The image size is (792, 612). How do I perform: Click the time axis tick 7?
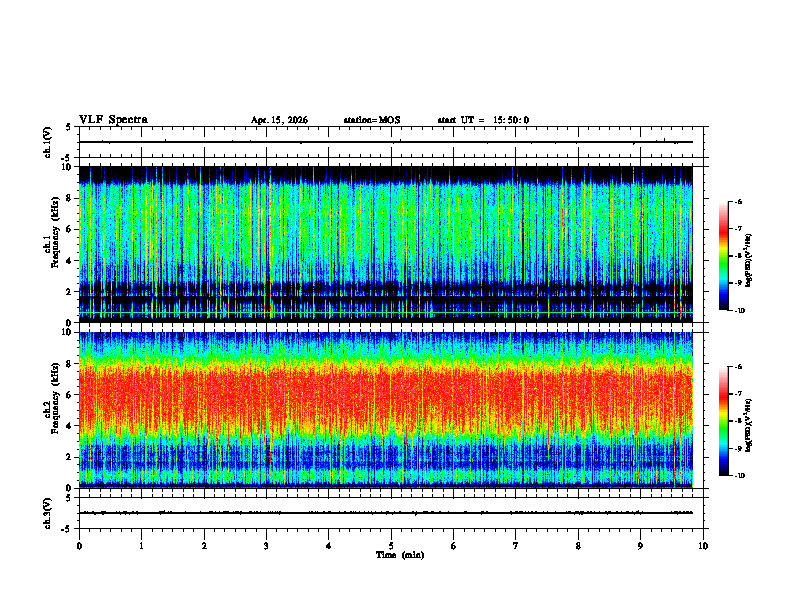point(516,546)
